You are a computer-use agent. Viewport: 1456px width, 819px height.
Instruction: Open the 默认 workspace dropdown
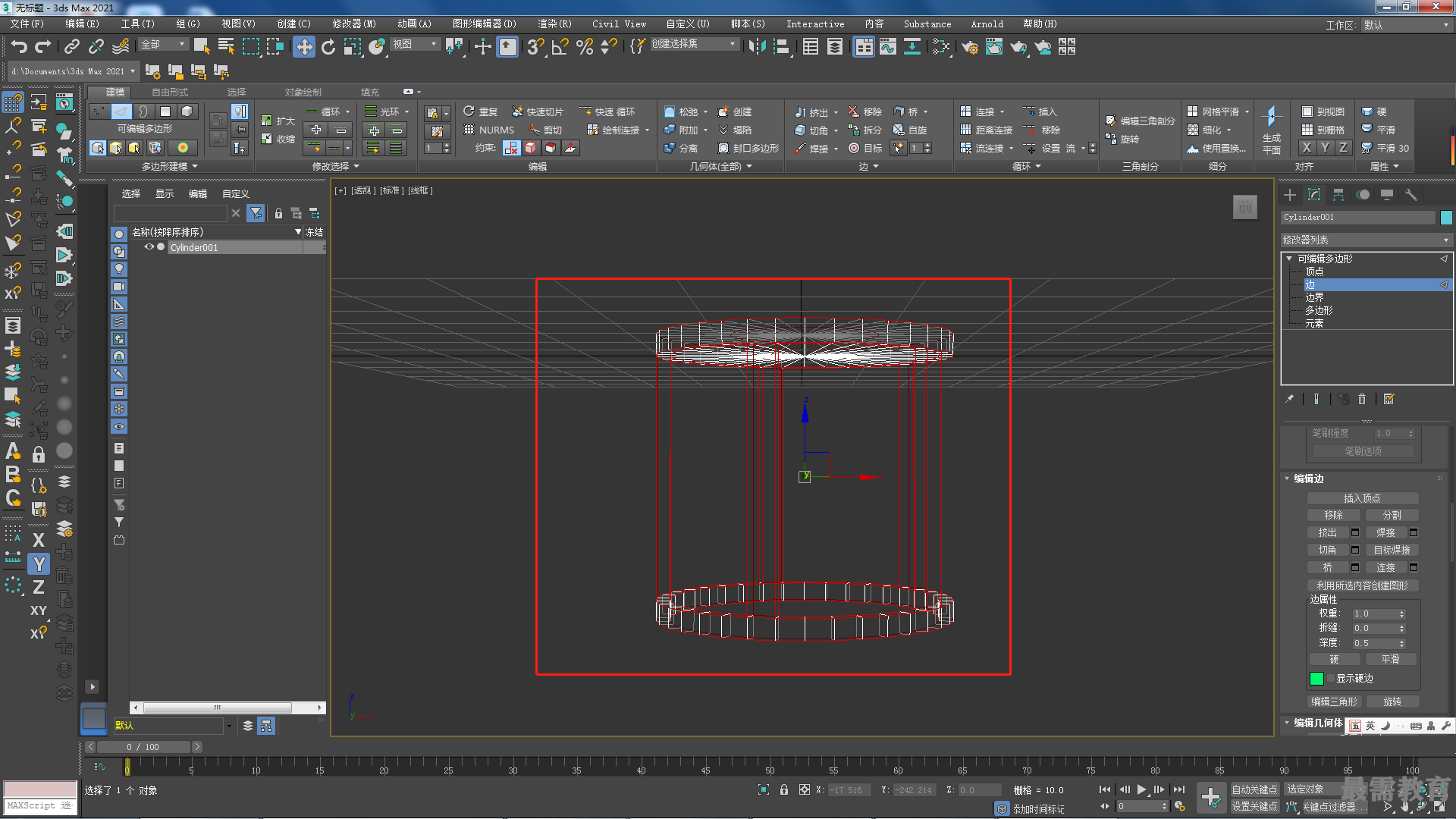[1405, 25]
